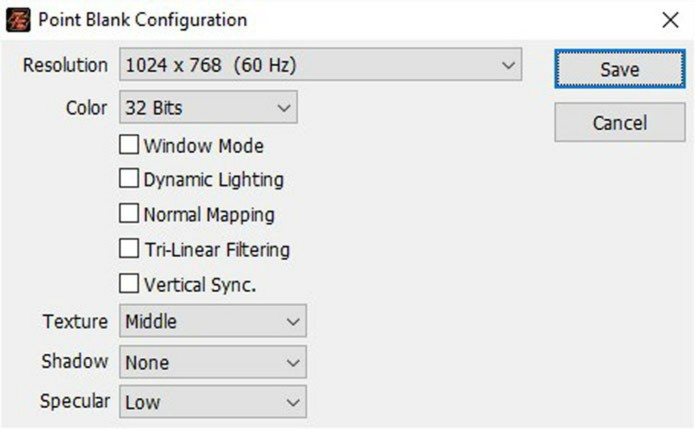Expand the Resolution dropdown chevron arrow
This screenshot has height=429, width=695.
coord(508,66)
